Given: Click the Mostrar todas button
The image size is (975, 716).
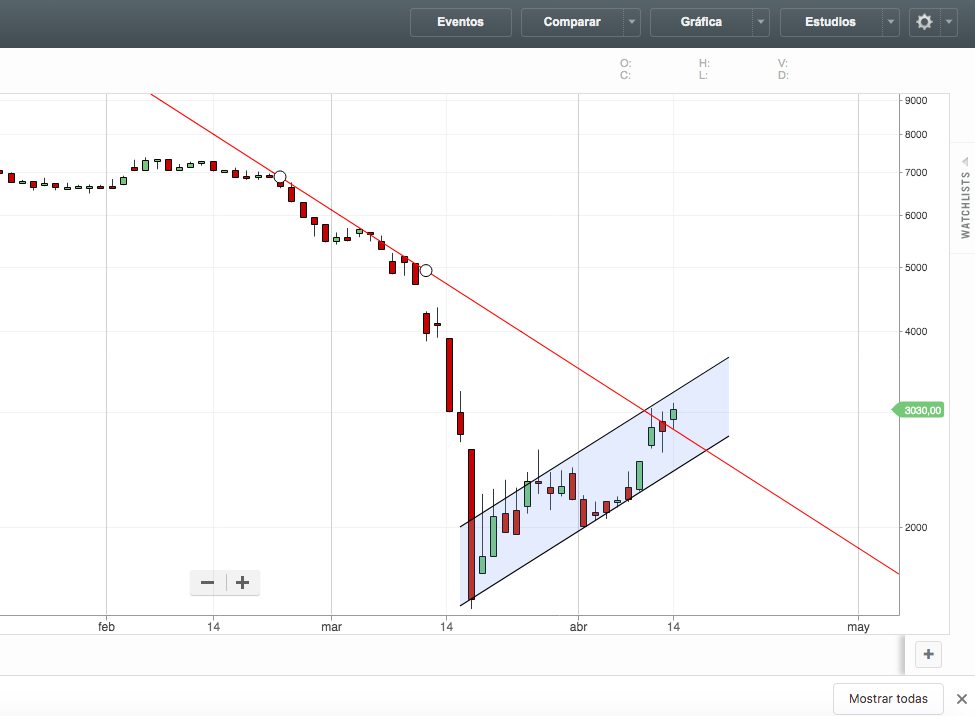Looking at the screenshot, I should (x=888, y=699).
